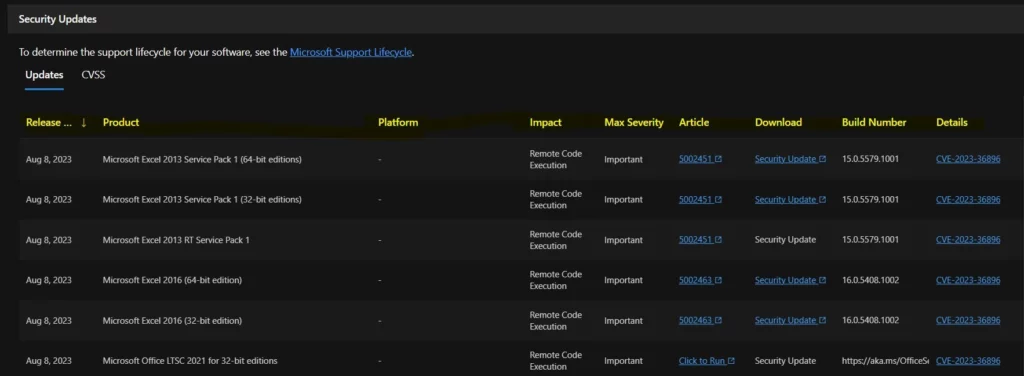Select "Microsoft Excel 2016 (64-bit edition)" product cell
1024x376 pixels.
172,280
